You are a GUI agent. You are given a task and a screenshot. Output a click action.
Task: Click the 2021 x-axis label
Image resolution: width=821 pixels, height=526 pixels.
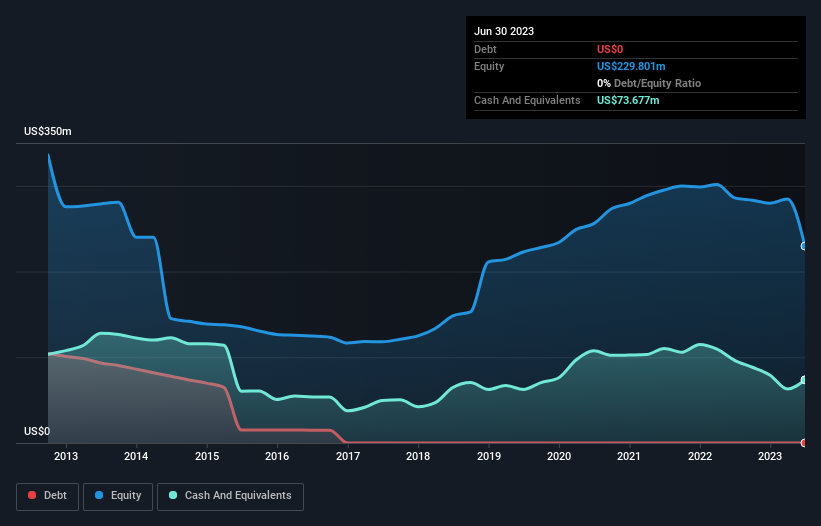pyautogui.click(x=629, y=456)
